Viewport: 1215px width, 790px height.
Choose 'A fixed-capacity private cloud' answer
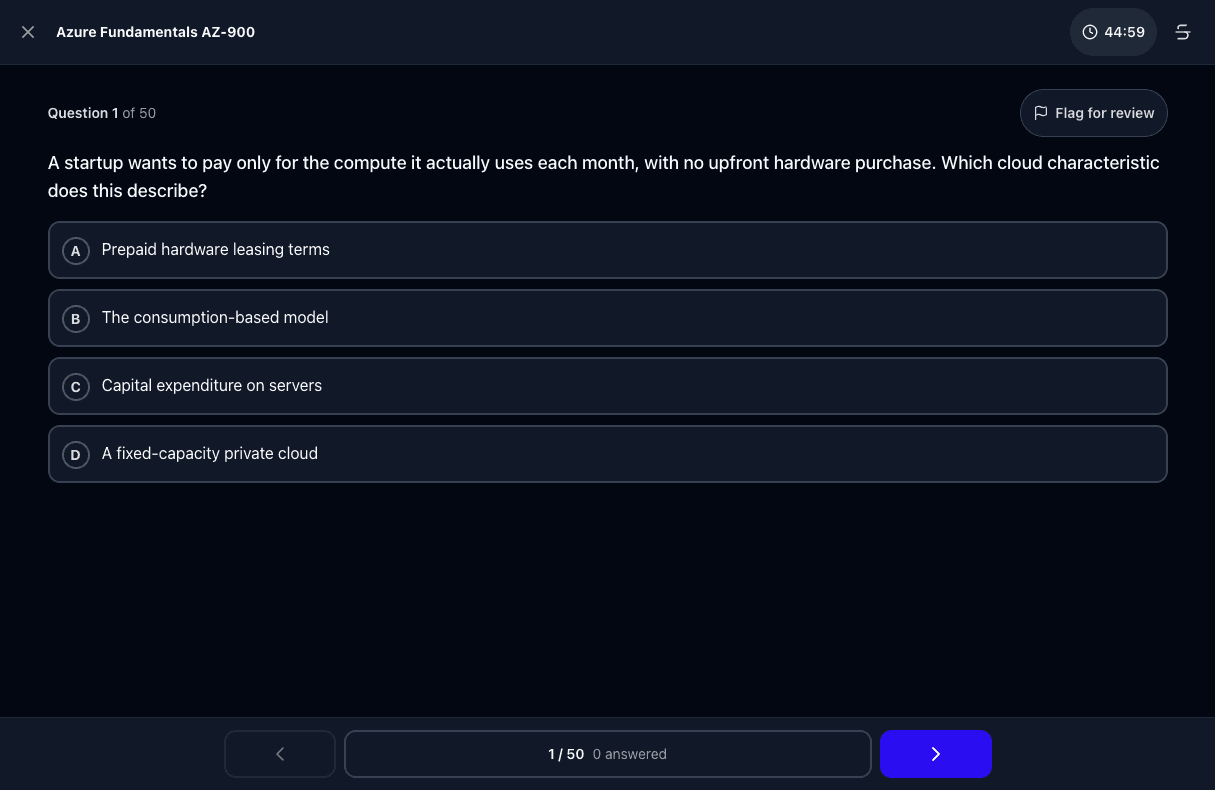(x=608, y=454)
